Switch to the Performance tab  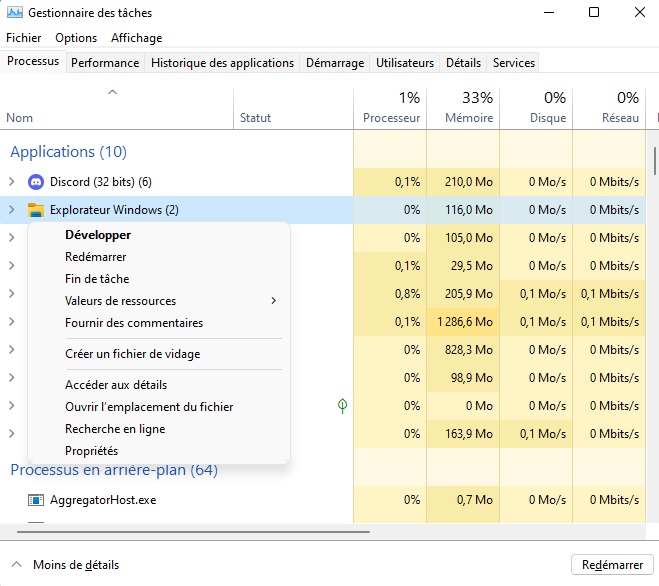(x=105, y=62)
